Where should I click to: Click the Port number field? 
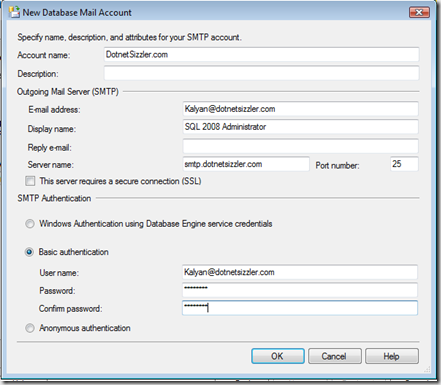[x=404, y=164]
